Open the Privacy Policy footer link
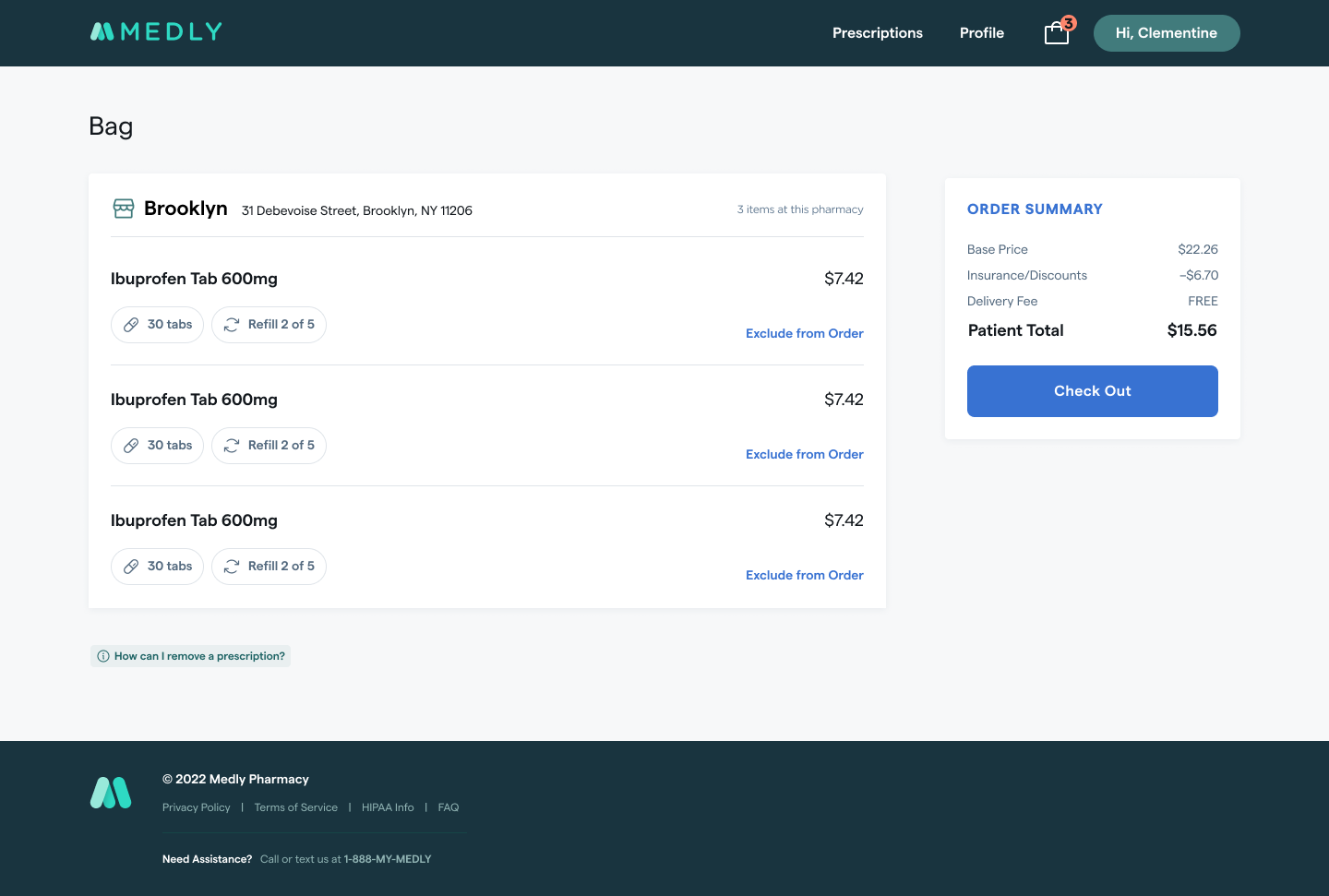 point(196,807)
